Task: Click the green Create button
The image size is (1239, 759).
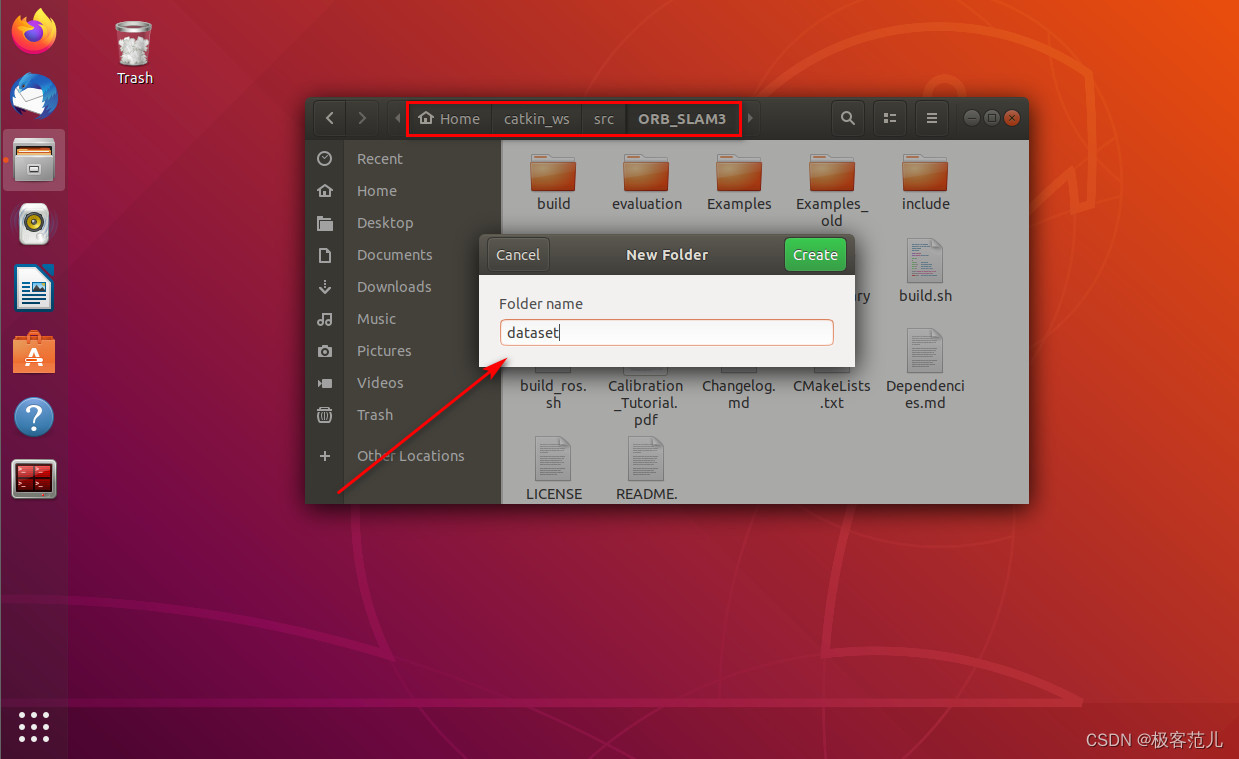Action: click(815, 255)
